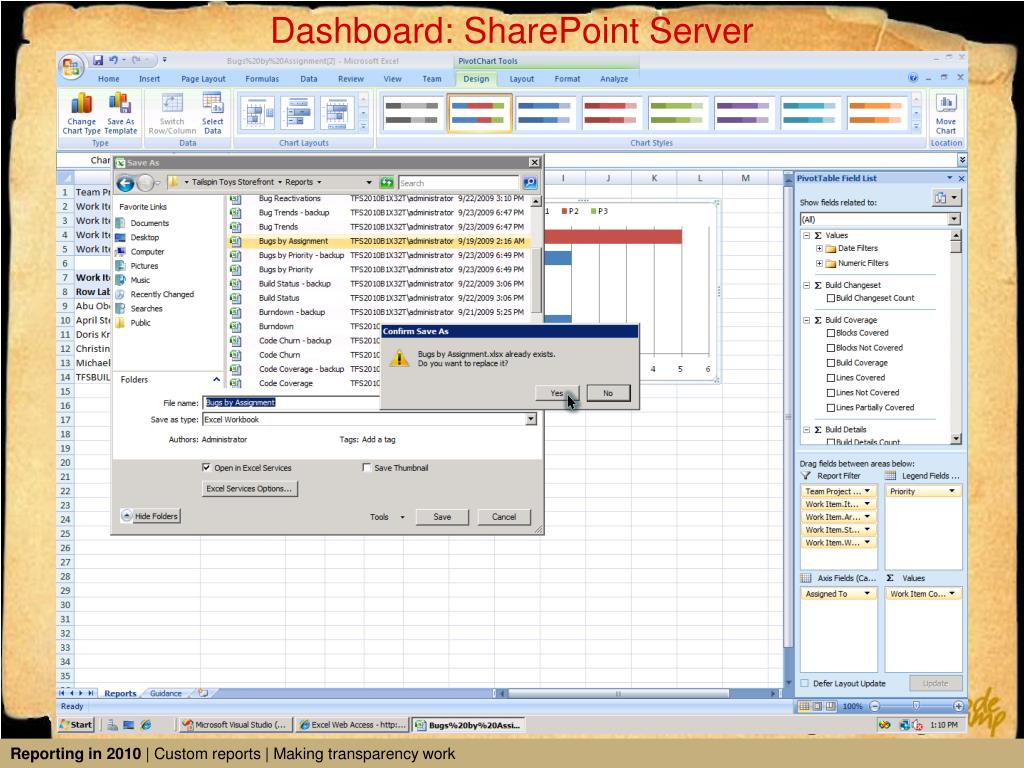The width and height of the screenshot is (1024, 768).
Task: Click the Undo icon in Quick Access toolbar
Action: [x=114, y=60]
